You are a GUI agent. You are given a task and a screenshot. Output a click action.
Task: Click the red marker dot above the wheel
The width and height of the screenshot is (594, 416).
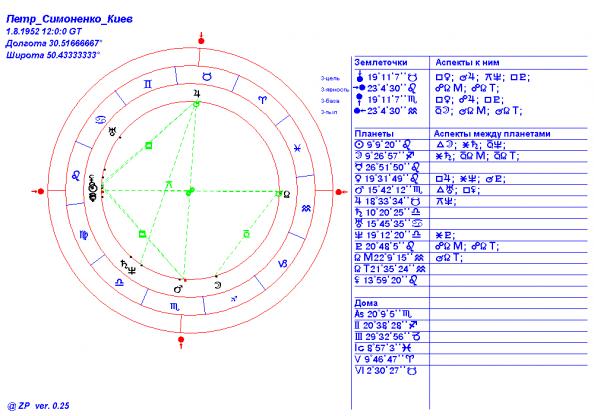click(202, 41)
